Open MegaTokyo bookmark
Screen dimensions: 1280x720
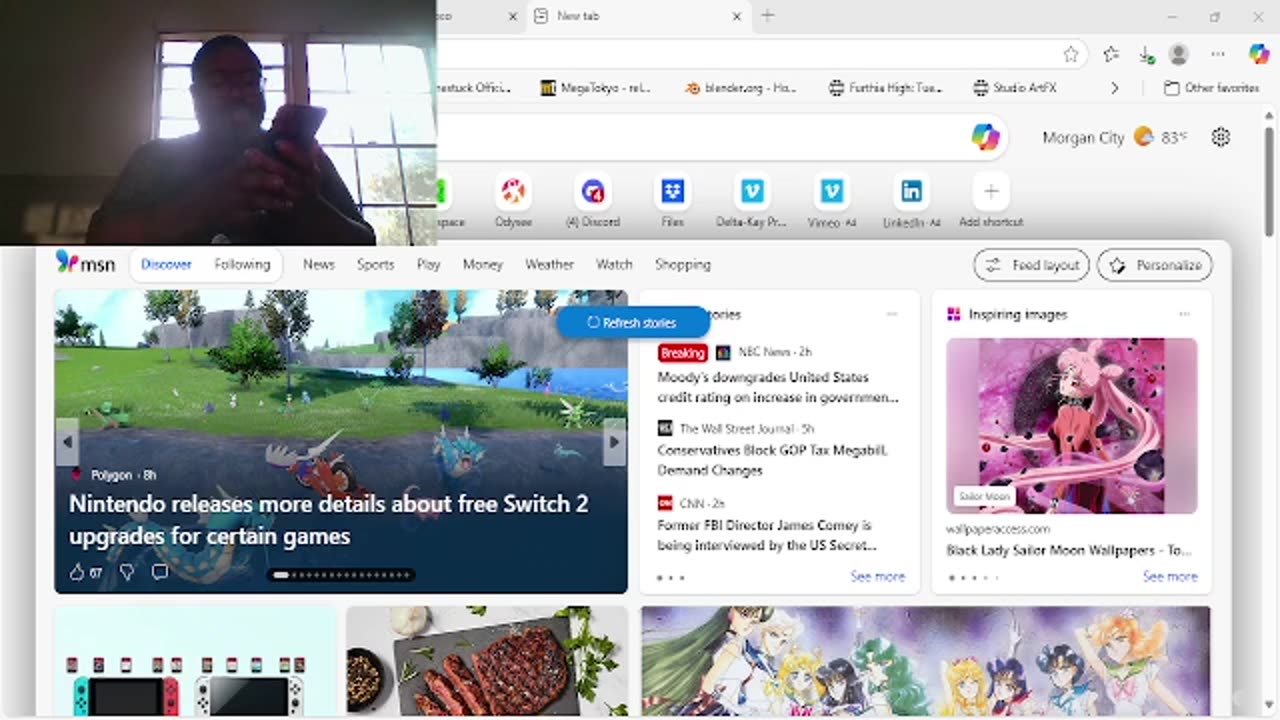pos(596,88)
